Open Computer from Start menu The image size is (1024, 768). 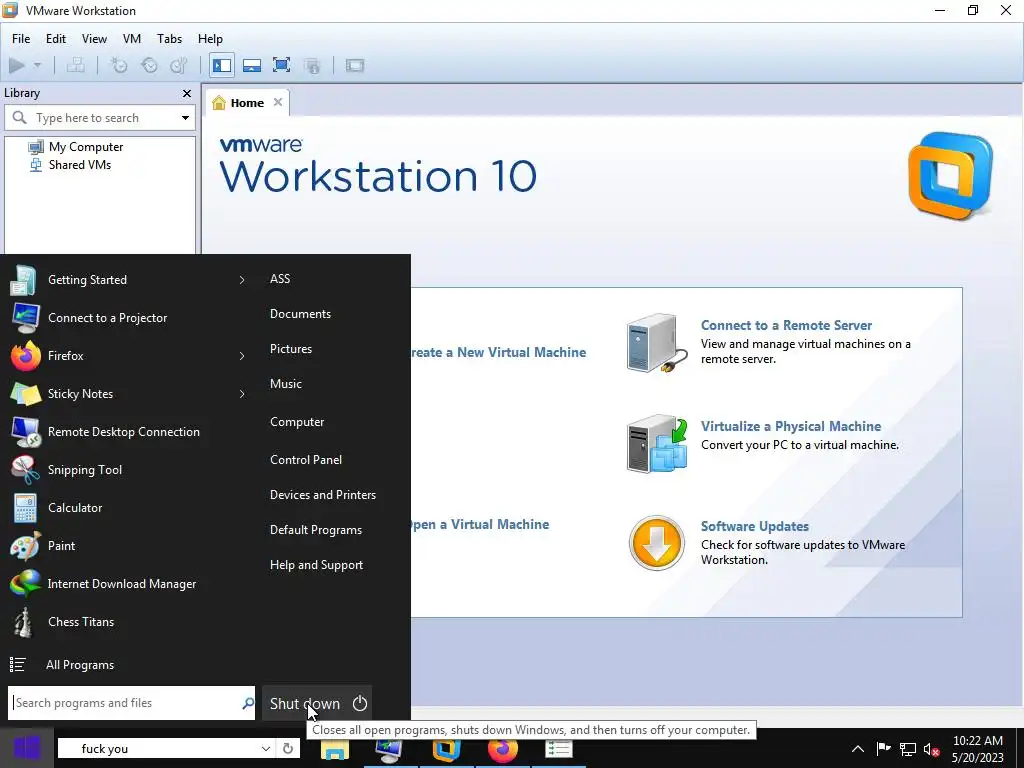point(296,422)
